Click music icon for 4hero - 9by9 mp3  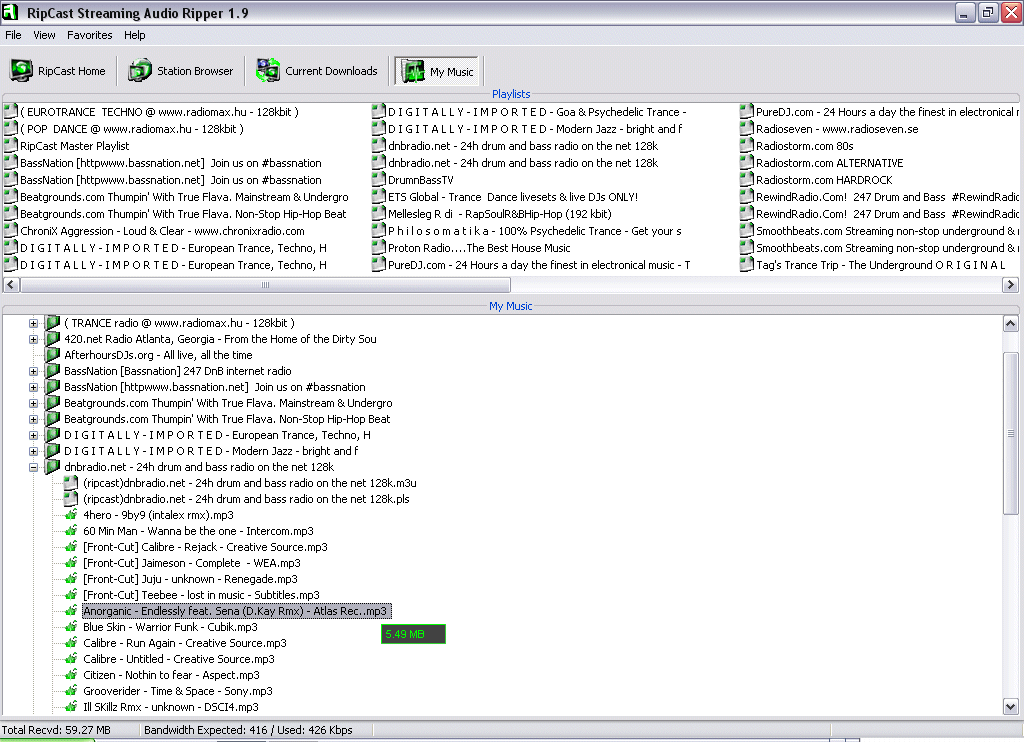[x=71, y=514]
